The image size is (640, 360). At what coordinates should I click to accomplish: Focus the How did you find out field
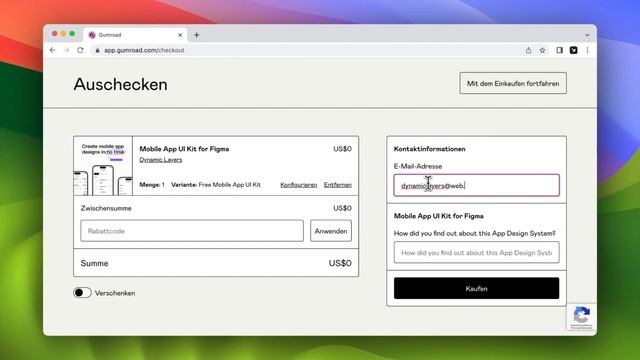pos(476,252)
